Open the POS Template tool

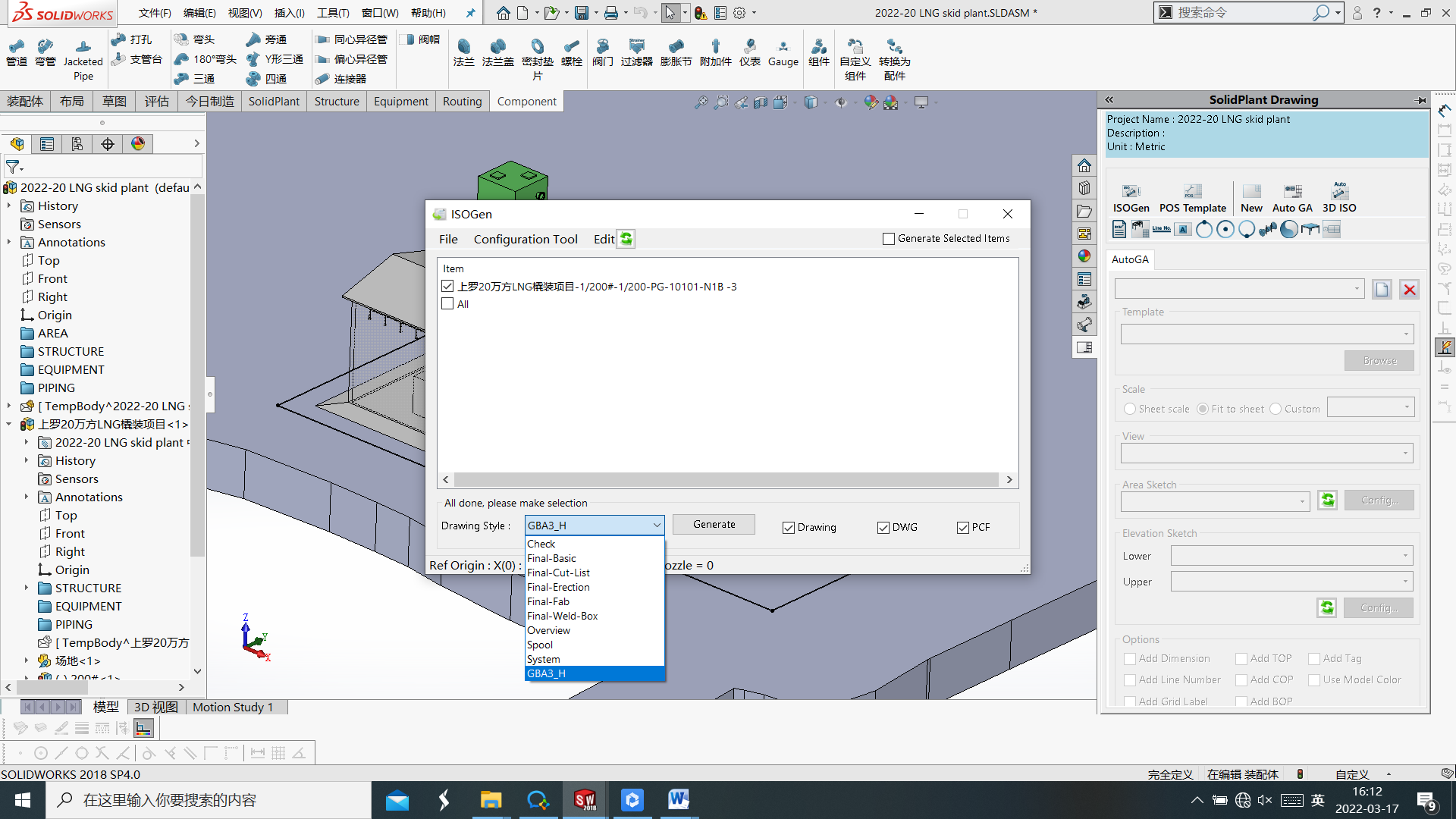click(1192, 198)
